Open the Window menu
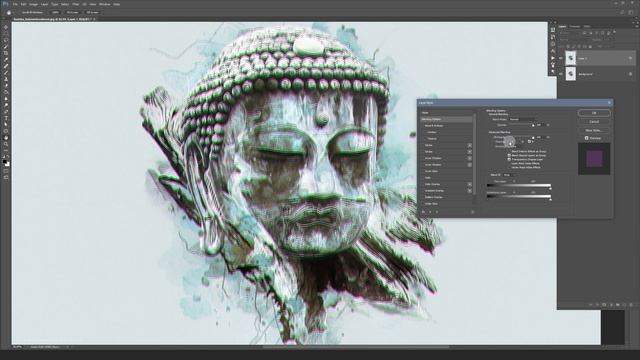Screen dimensions: 640x360 tap(104, 4)
